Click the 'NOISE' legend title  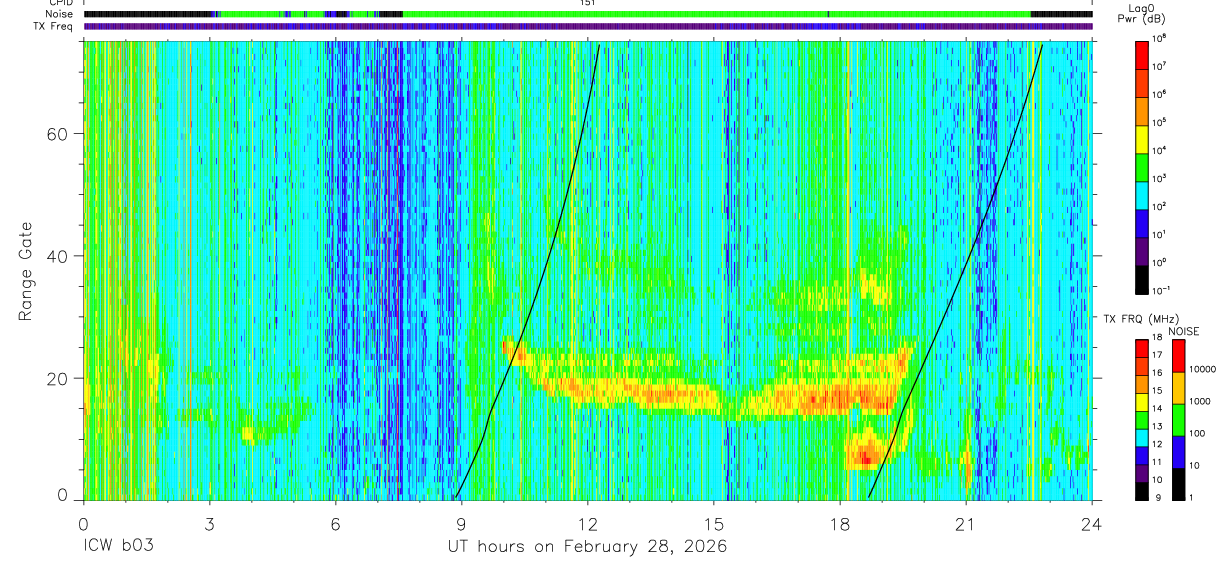click(1183, 330)
